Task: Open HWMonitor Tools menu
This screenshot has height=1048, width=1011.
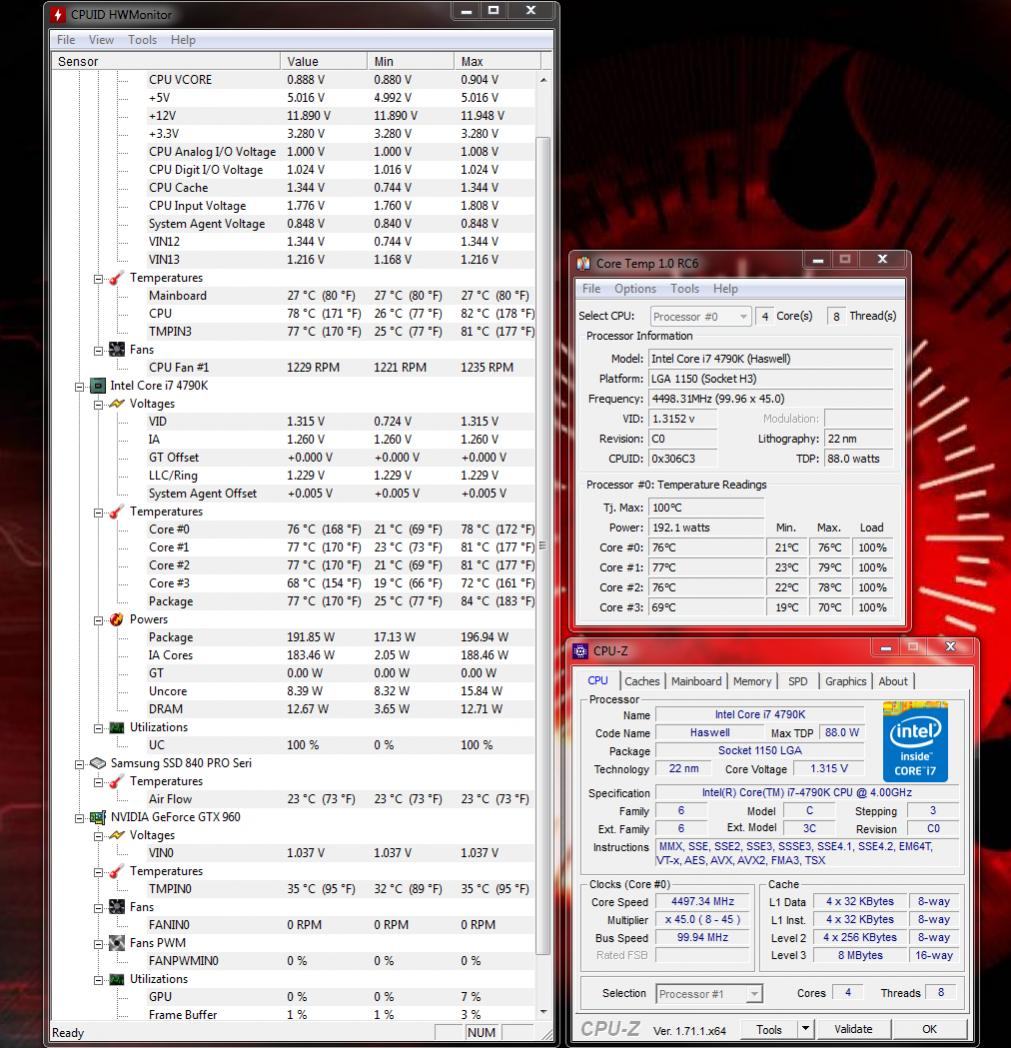Action: [x=142, y=40]
